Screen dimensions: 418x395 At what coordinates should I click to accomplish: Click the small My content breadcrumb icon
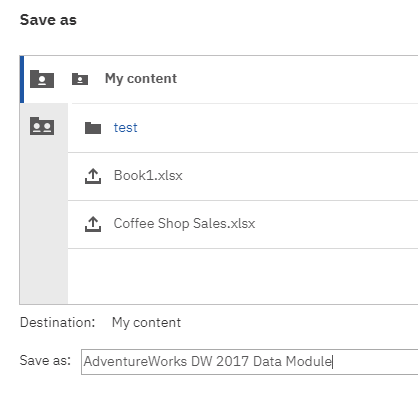coord(80,79)
